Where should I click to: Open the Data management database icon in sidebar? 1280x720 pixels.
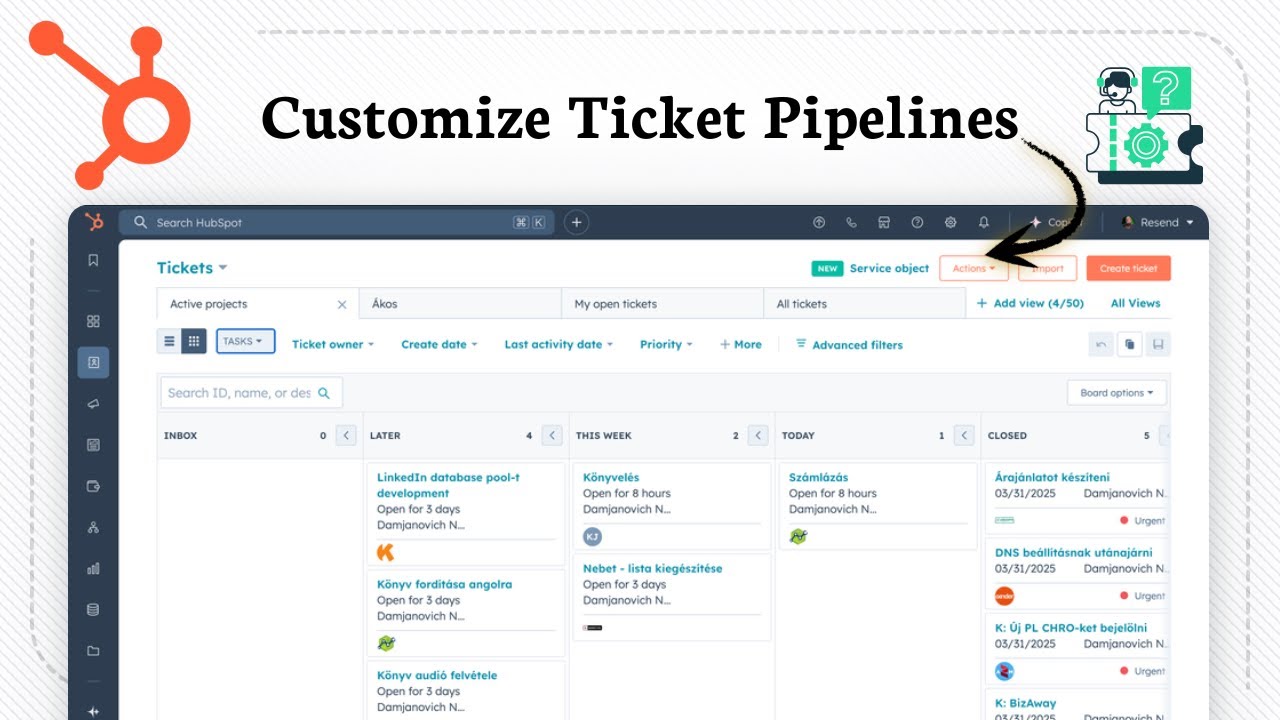pyautogui.click(x=93, y=609)
